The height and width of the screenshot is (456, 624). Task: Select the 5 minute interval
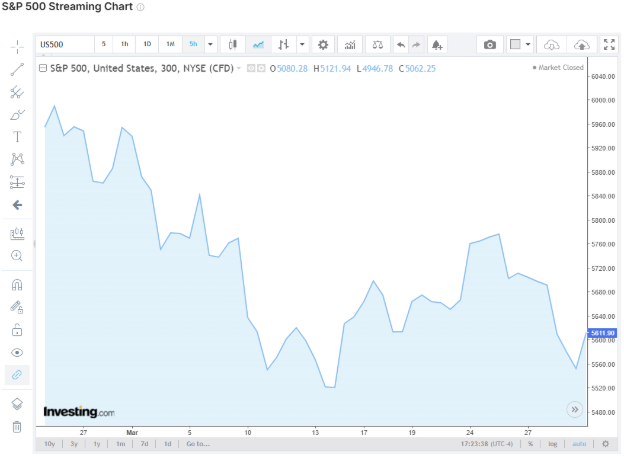pyautogui.click(x=103, y=44)
